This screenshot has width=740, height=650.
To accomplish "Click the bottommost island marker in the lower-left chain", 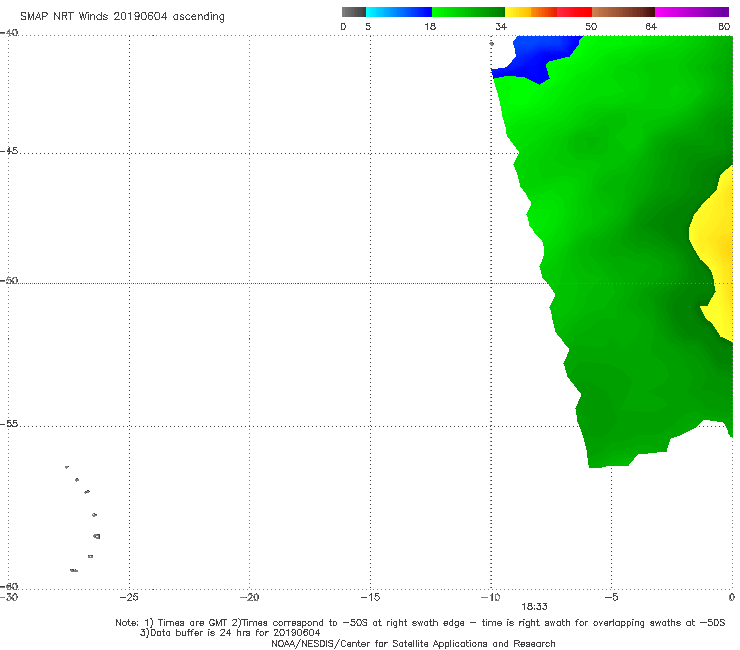I will (74, 571).
